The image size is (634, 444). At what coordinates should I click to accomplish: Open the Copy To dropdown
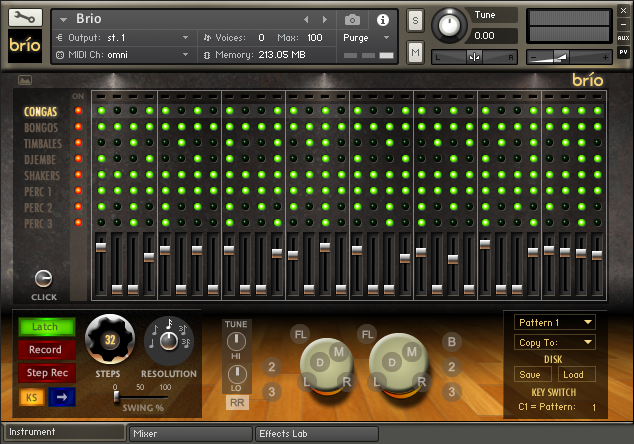coord(554,343)
